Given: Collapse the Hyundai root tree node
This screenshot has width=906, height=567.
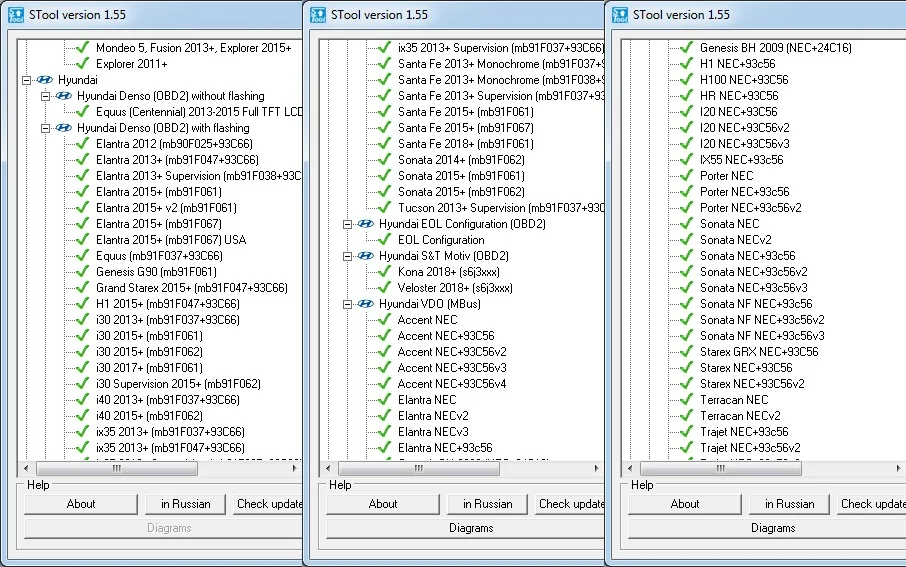Looking at the screenshot, I should [x=27, y=80].
